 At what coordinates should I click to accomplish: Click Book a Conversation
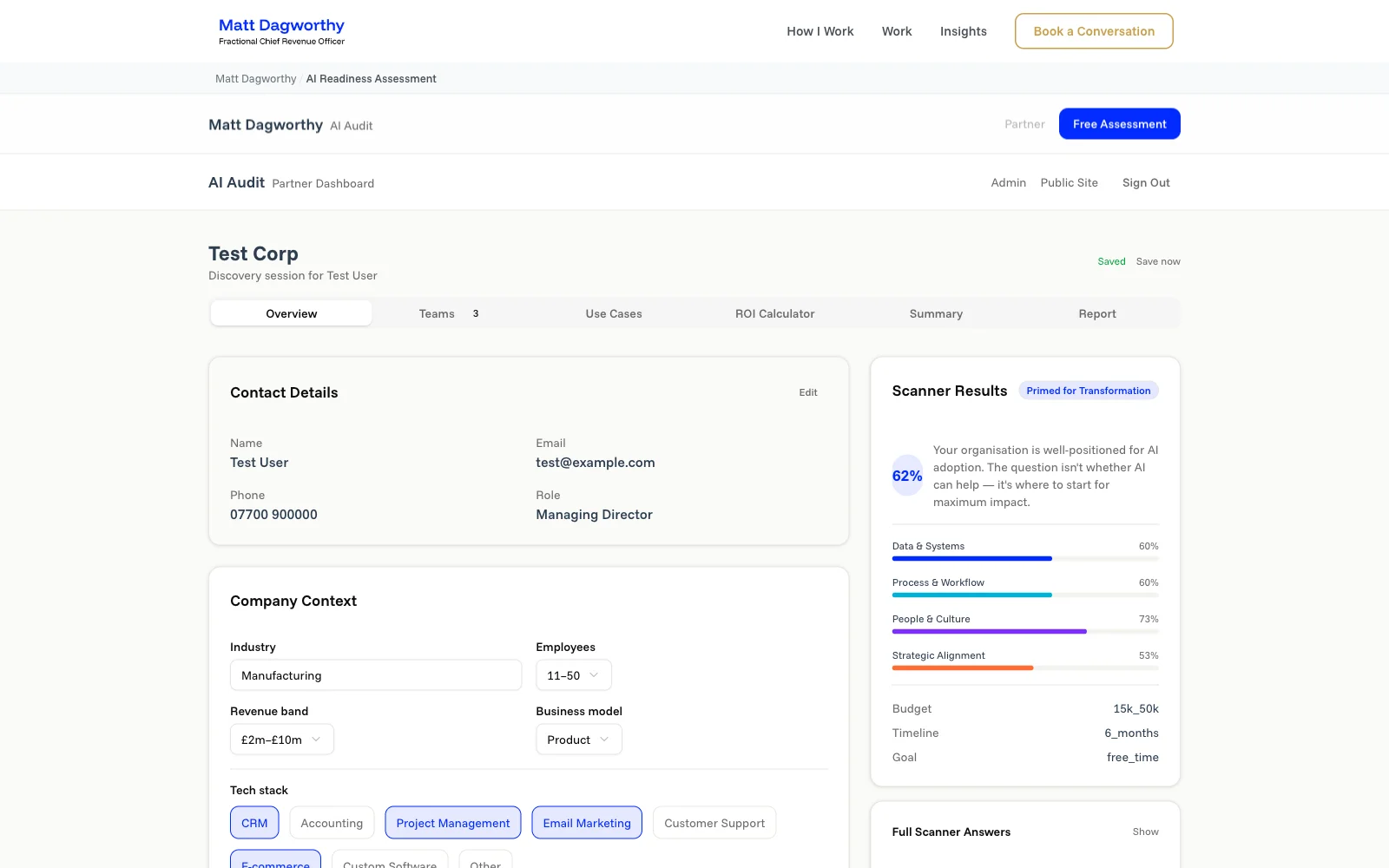1093,30
